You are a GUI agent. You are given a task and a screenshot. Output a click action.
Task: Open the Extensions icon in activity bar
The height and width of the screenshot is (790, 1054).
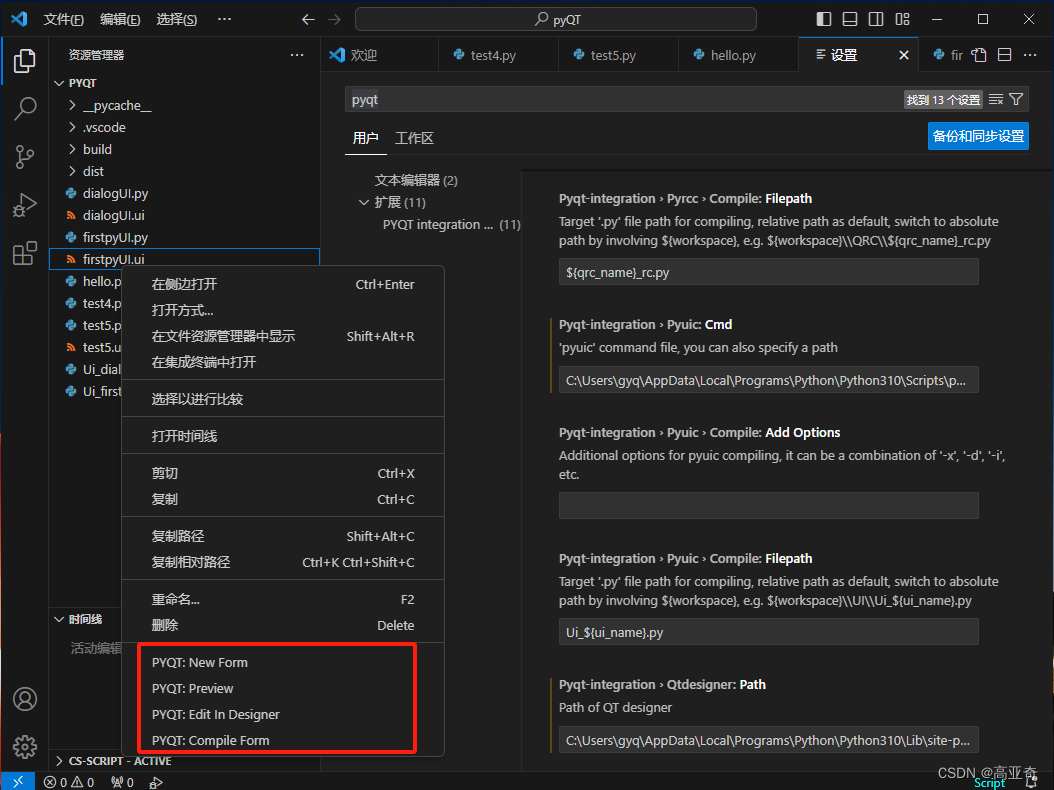click(25, 253)
